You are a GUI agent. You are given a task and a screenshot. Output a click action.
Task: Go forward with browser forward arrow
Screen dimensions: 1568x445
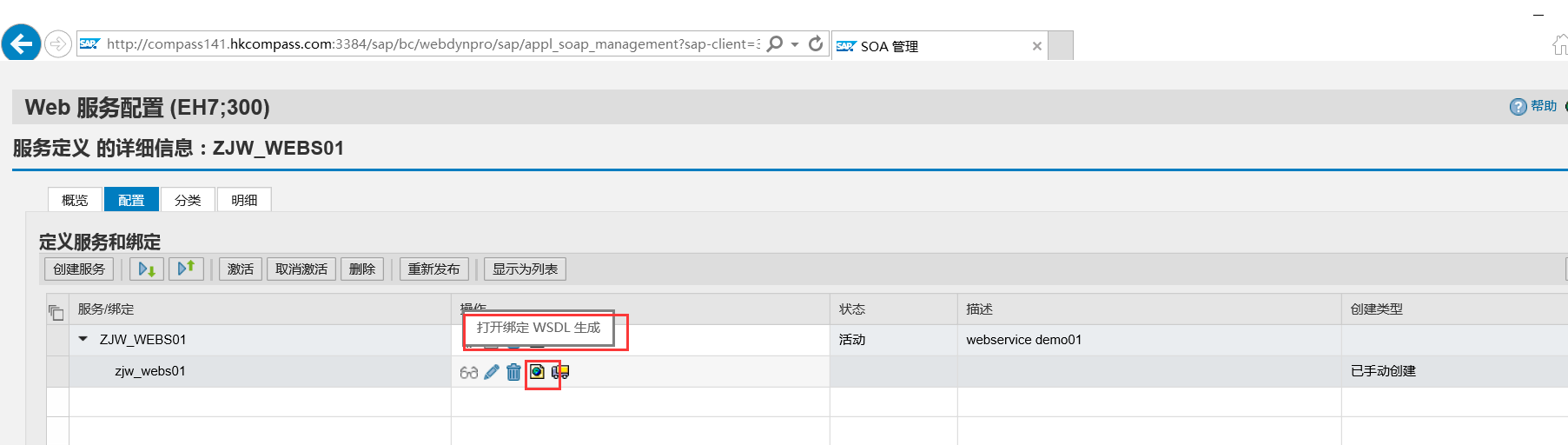tap(57, 43)
